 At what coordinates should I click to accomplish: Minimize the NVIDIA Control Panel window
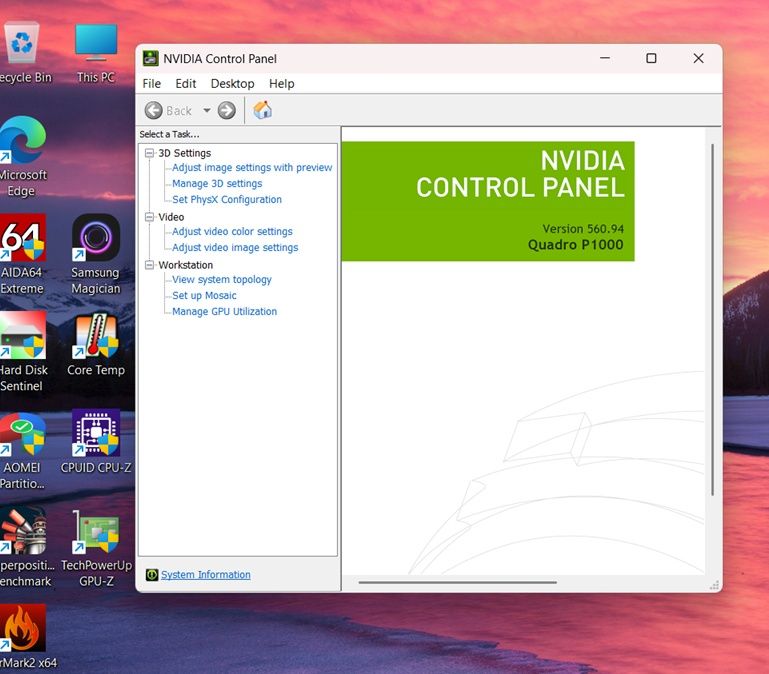pyautogui.click(x=605, y=58)
